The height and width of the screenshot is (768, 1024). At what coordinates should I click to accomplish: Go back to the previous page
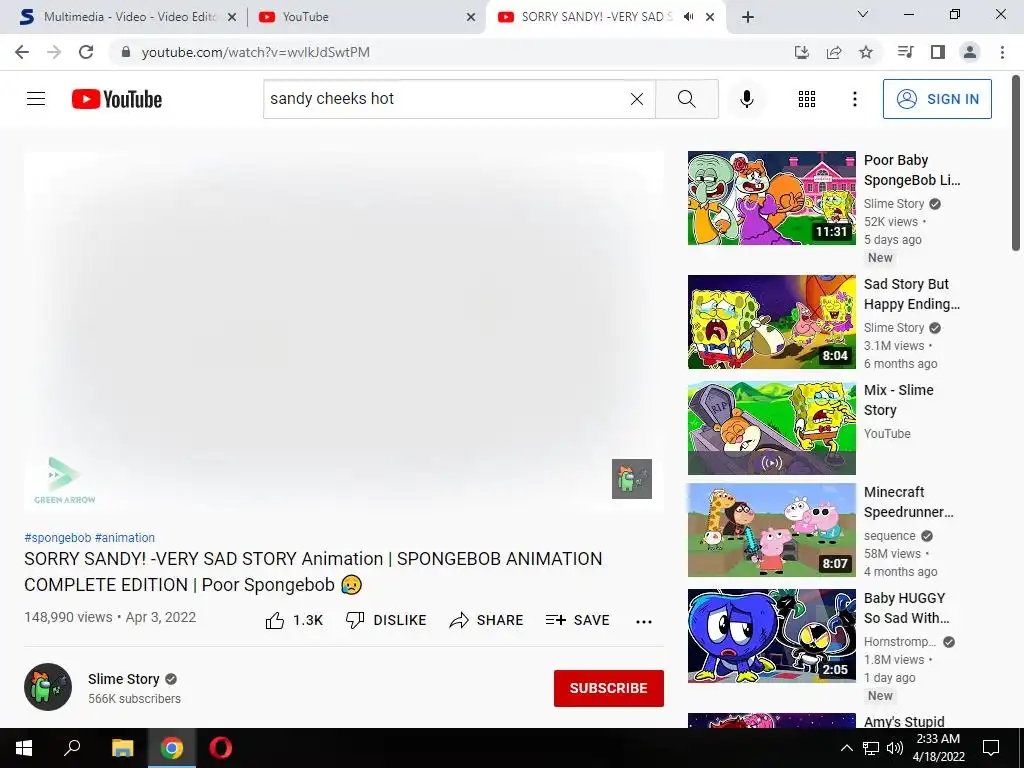coord(22,52)
